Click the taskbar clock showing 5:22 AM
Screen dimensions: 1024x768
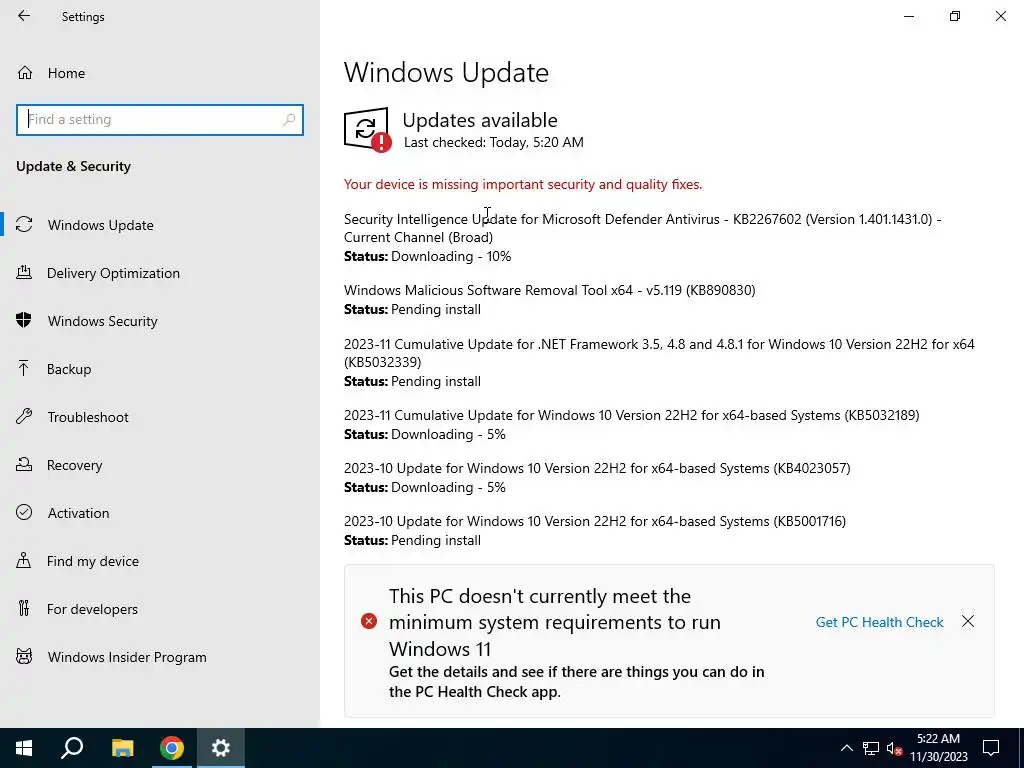938,748
